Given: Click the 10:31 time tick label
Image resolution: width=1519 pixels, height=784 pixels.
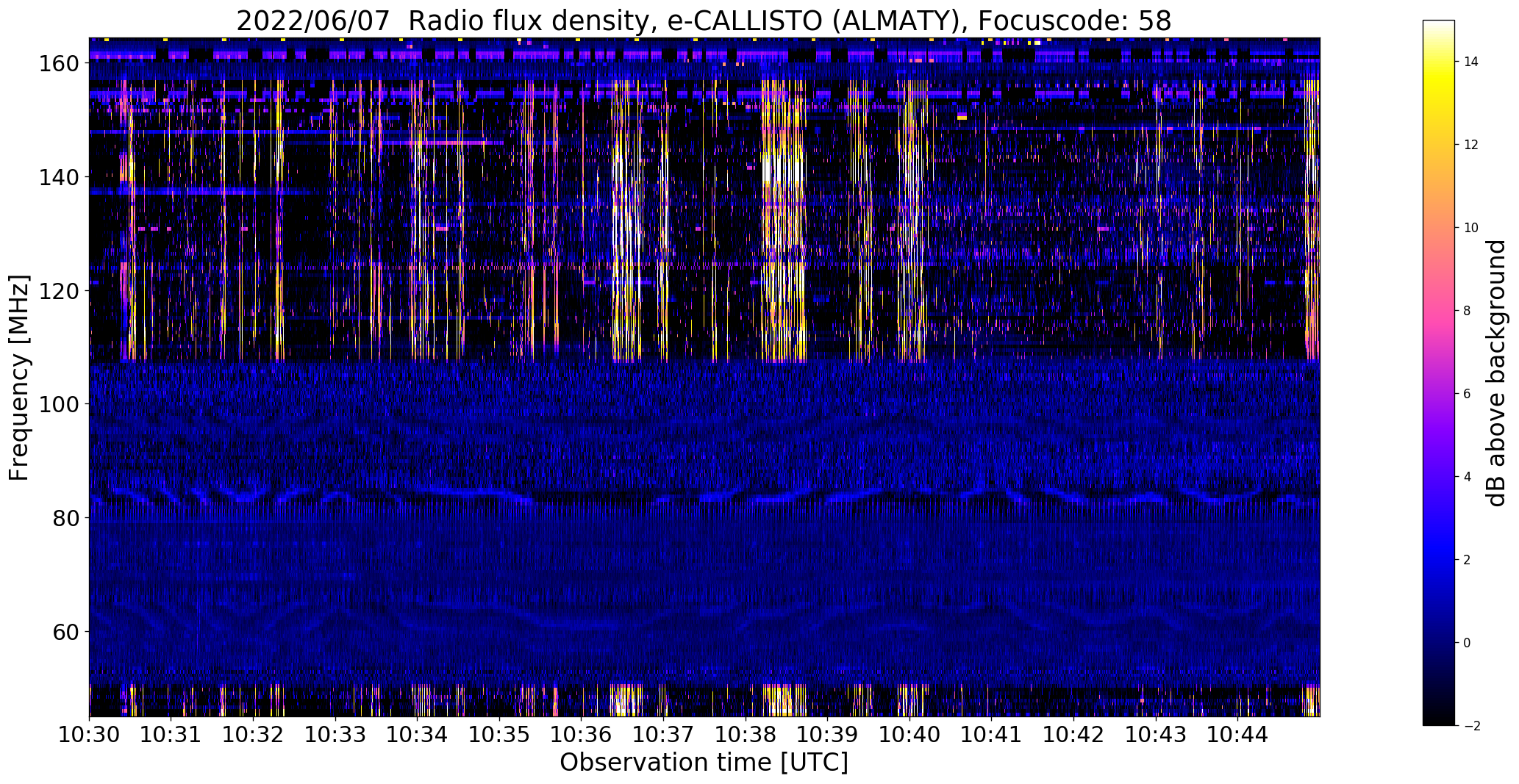Looking at the screenshot, I should pos(171,733).
